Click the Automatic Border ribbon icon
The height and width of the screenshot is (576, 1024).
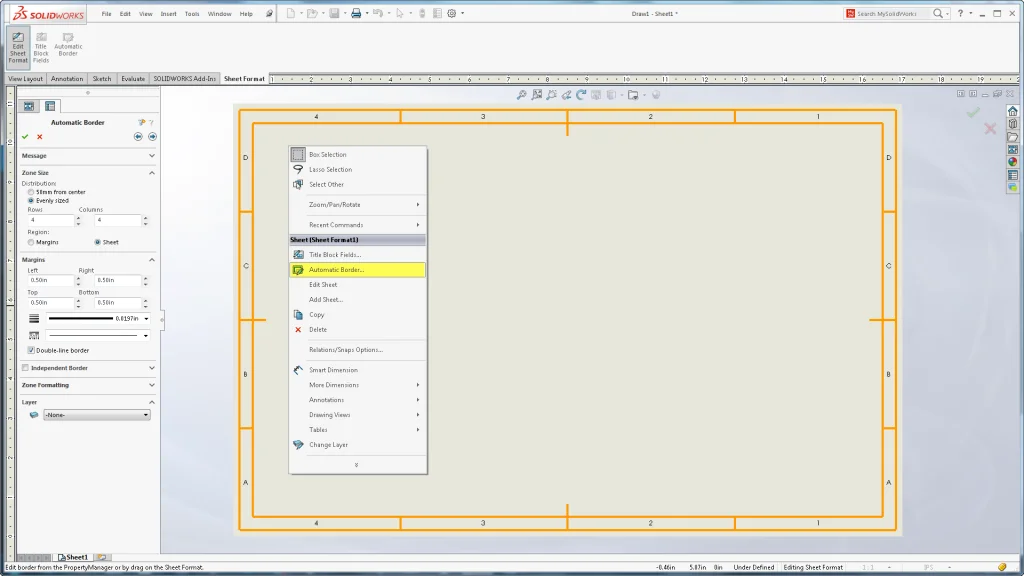pyautogui.click(x=67, y=44)
